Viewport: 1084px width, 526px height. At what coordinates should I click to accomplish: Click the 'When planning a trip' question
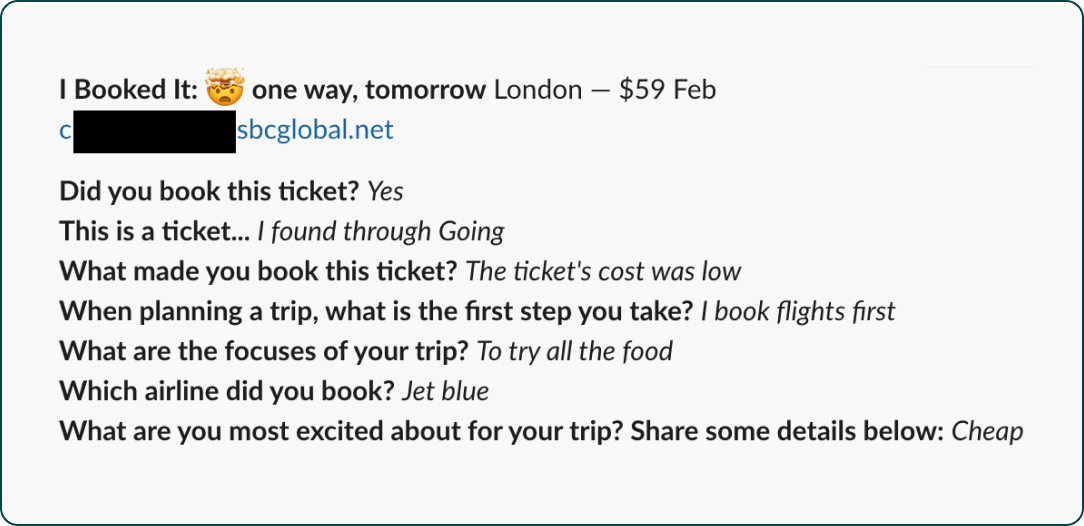(376, 312)
